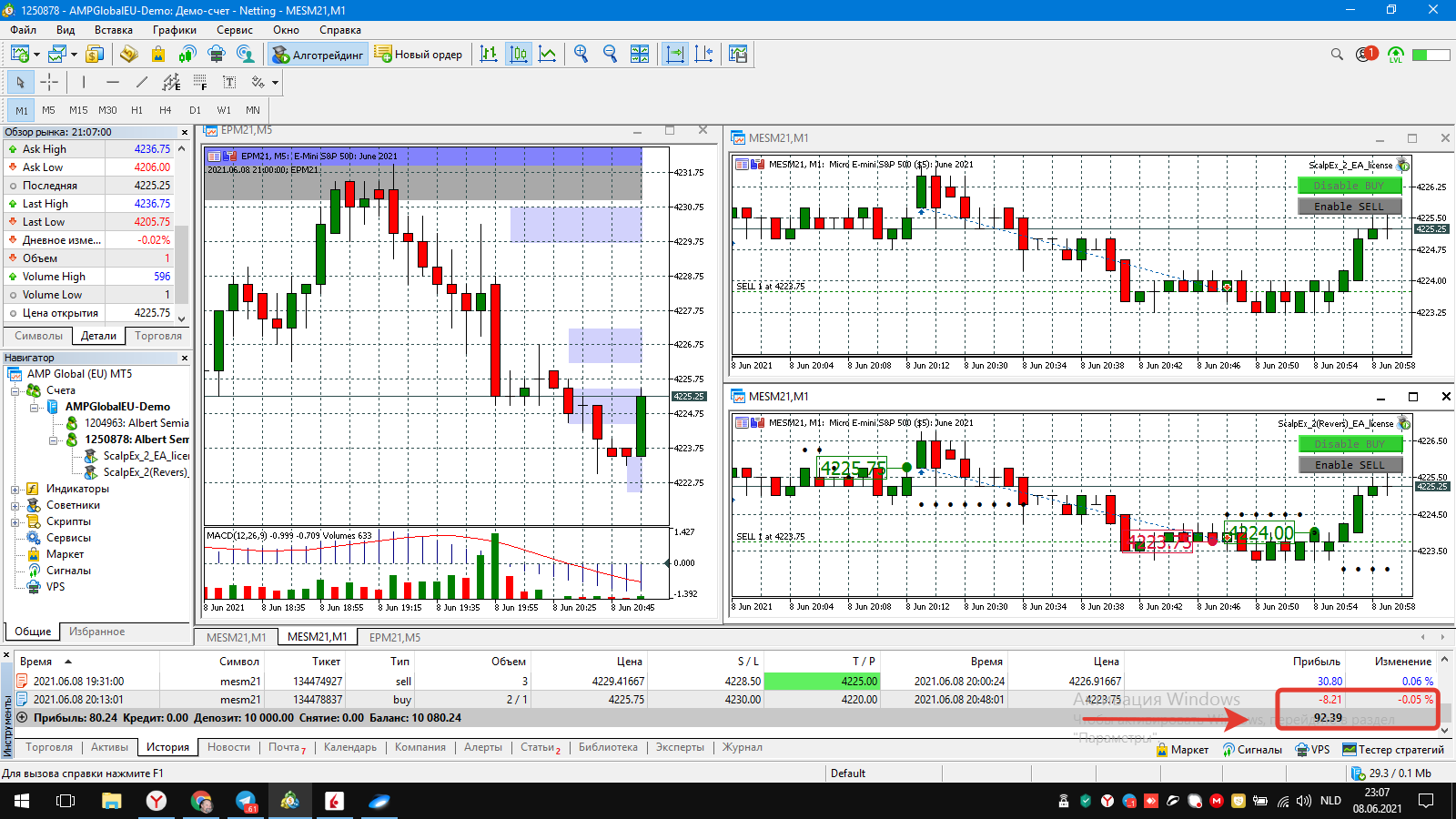Open Strategy Tester in the bottom bar

click(x=1393, y=750)
